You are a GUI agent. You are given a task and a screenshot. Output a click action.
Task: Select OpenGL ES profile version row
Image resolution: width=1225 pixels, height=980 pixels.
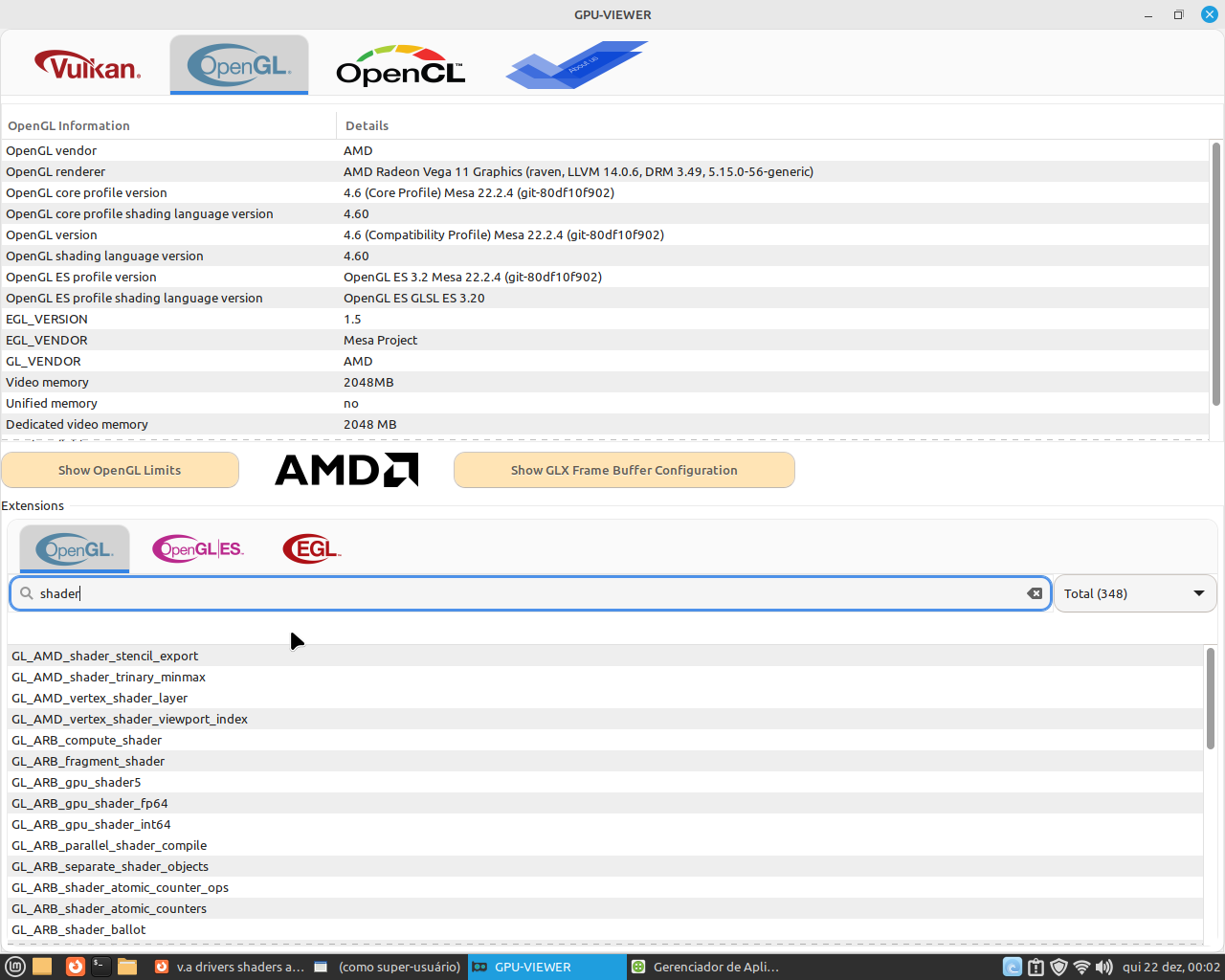[605, 277]
